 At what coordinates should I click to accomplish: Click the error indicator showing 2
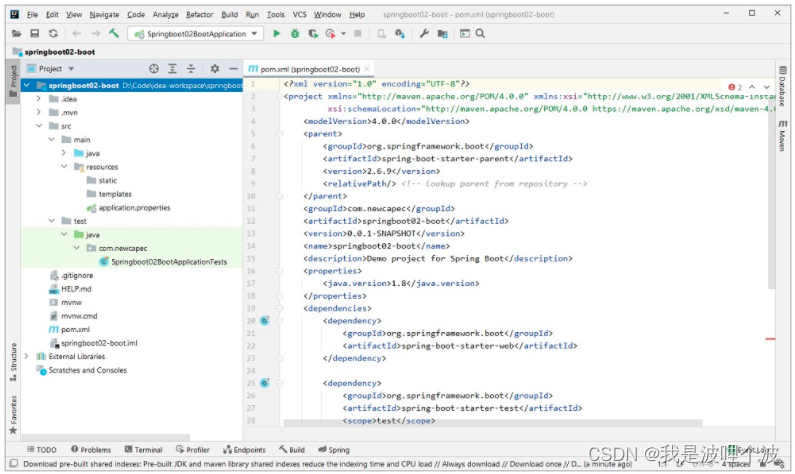[x=735, y=87]
